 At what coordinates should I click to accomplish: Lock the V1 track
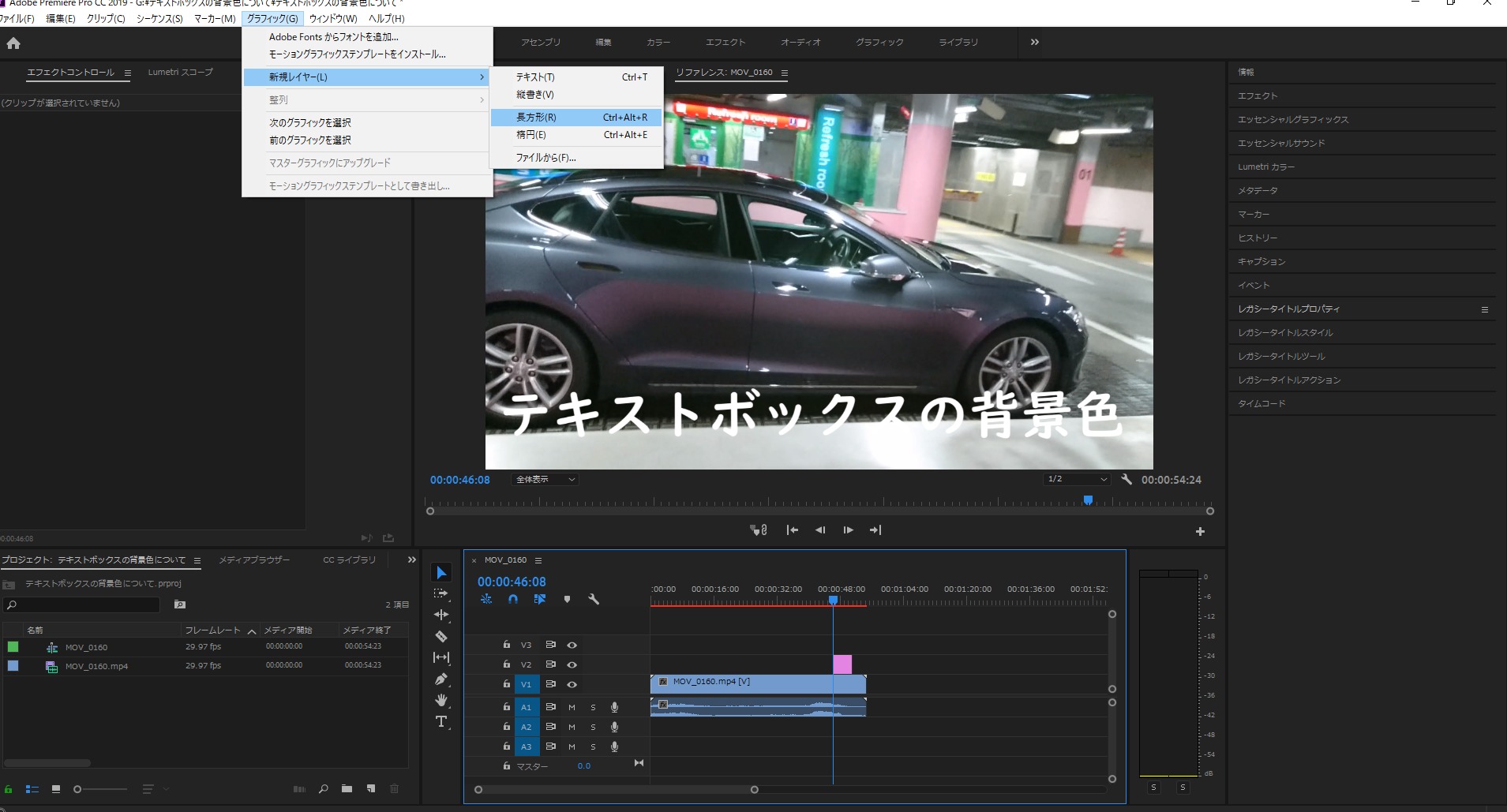(506, 683)
